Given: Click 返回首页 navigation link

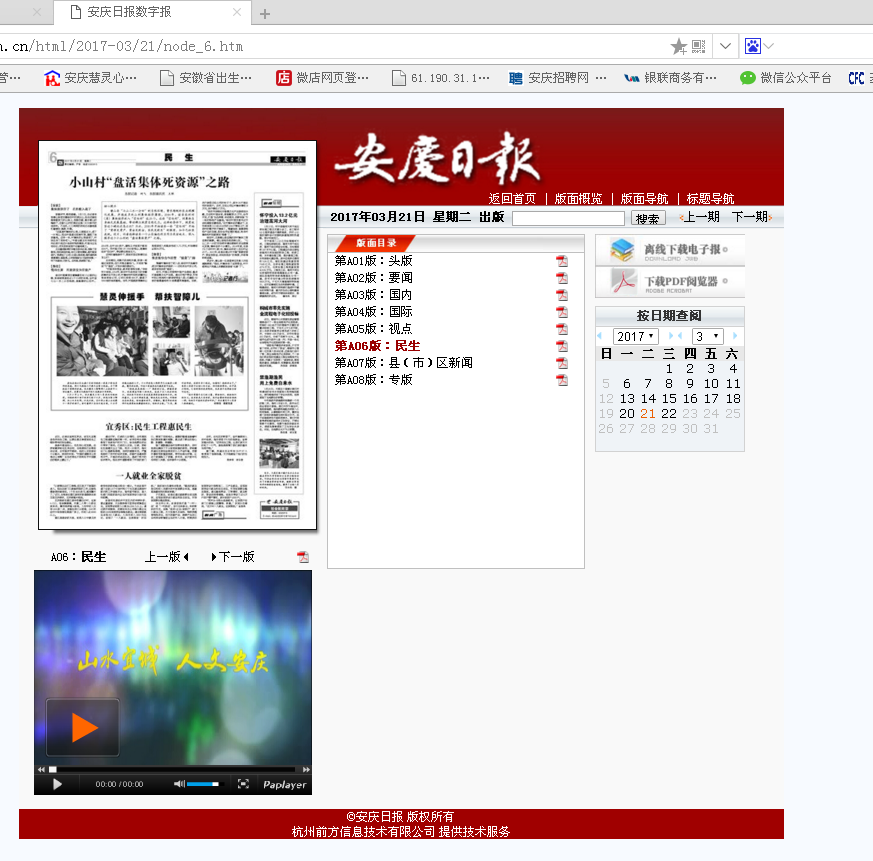Looking at the screenshot, I should [x=512, y=199].
